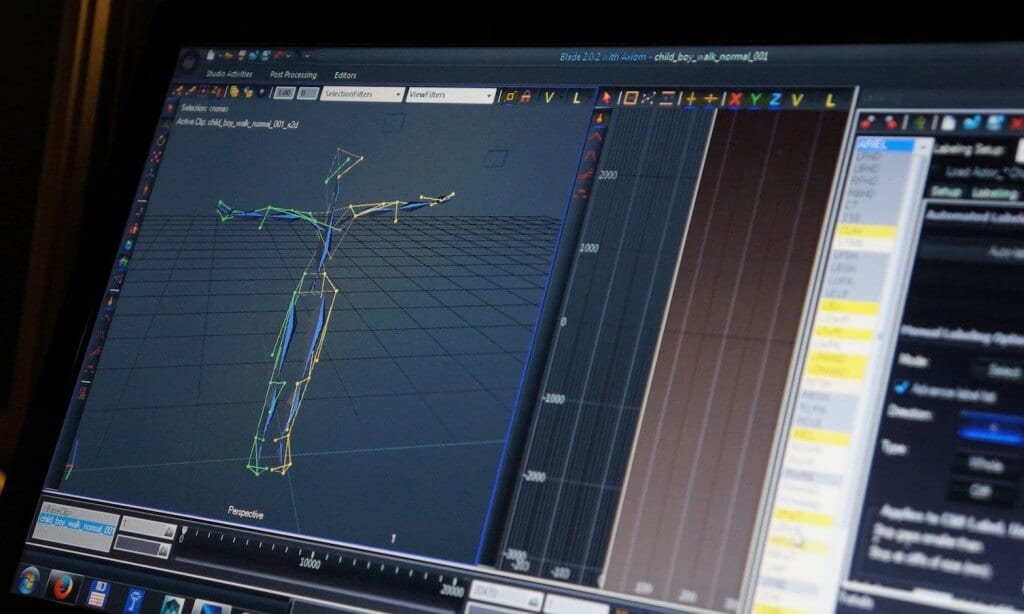Open the Editors menu

345,75
